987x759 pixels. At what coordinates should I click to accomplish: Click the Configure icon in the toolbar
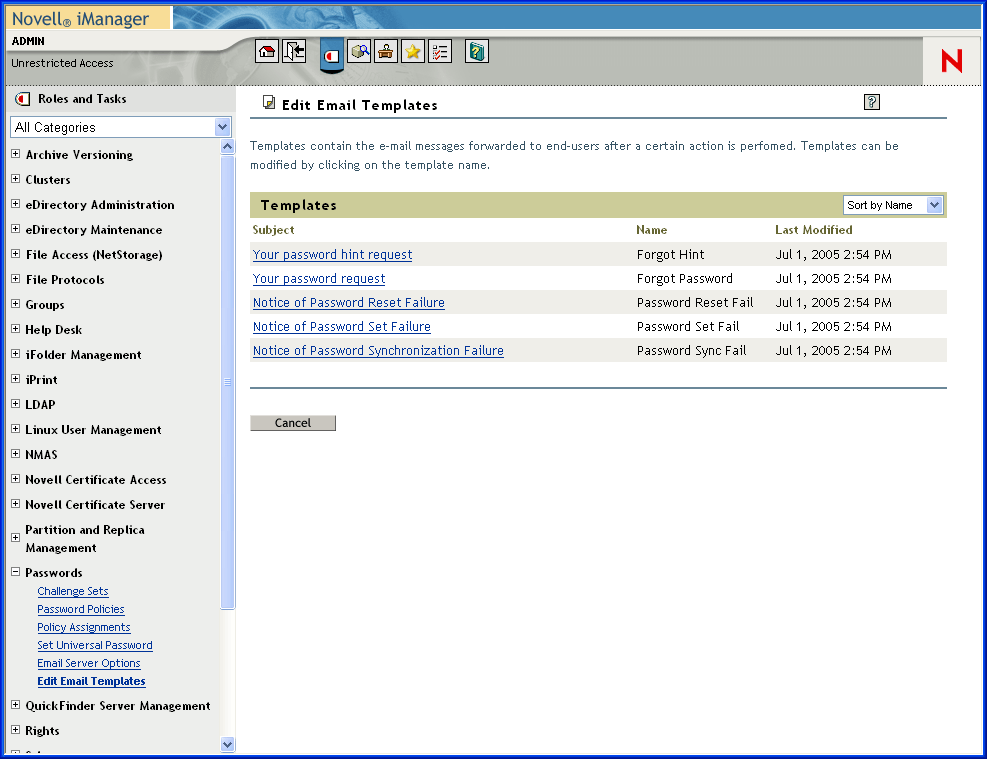point(386,50)
